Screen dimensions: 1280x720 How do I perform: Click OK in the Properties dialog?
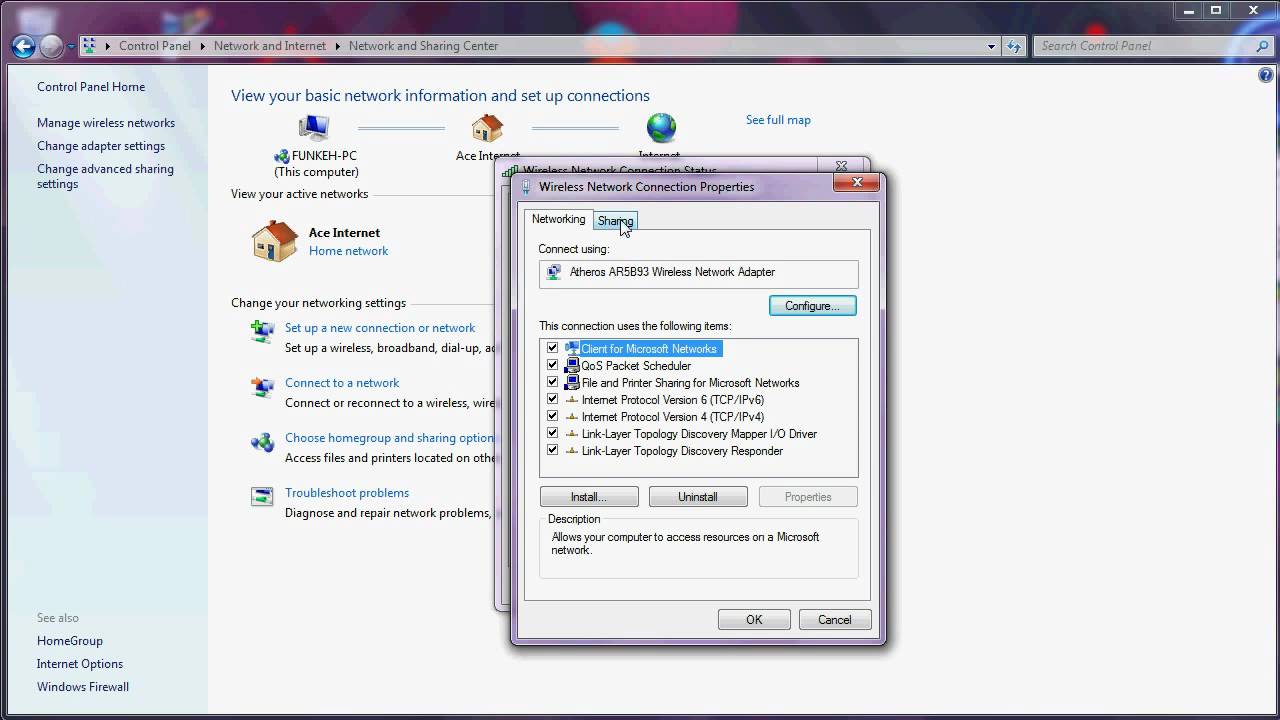pyautogui.click(x=754, y=620)
